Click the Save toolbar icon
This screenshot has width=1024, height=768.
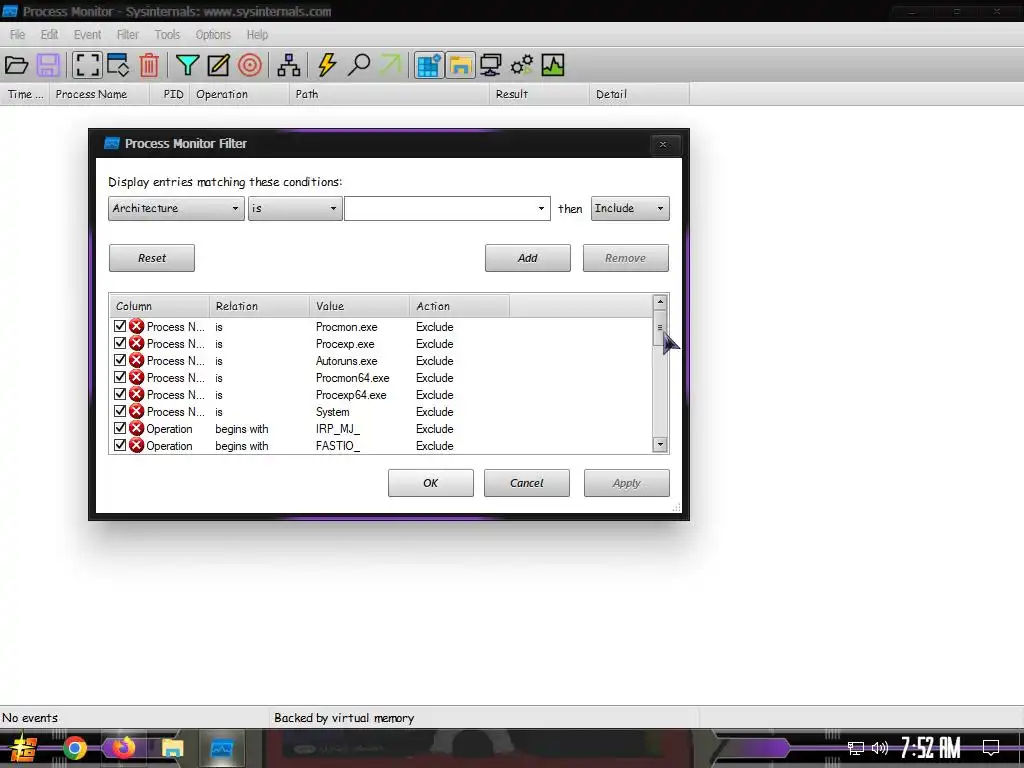tap(48, 65)
